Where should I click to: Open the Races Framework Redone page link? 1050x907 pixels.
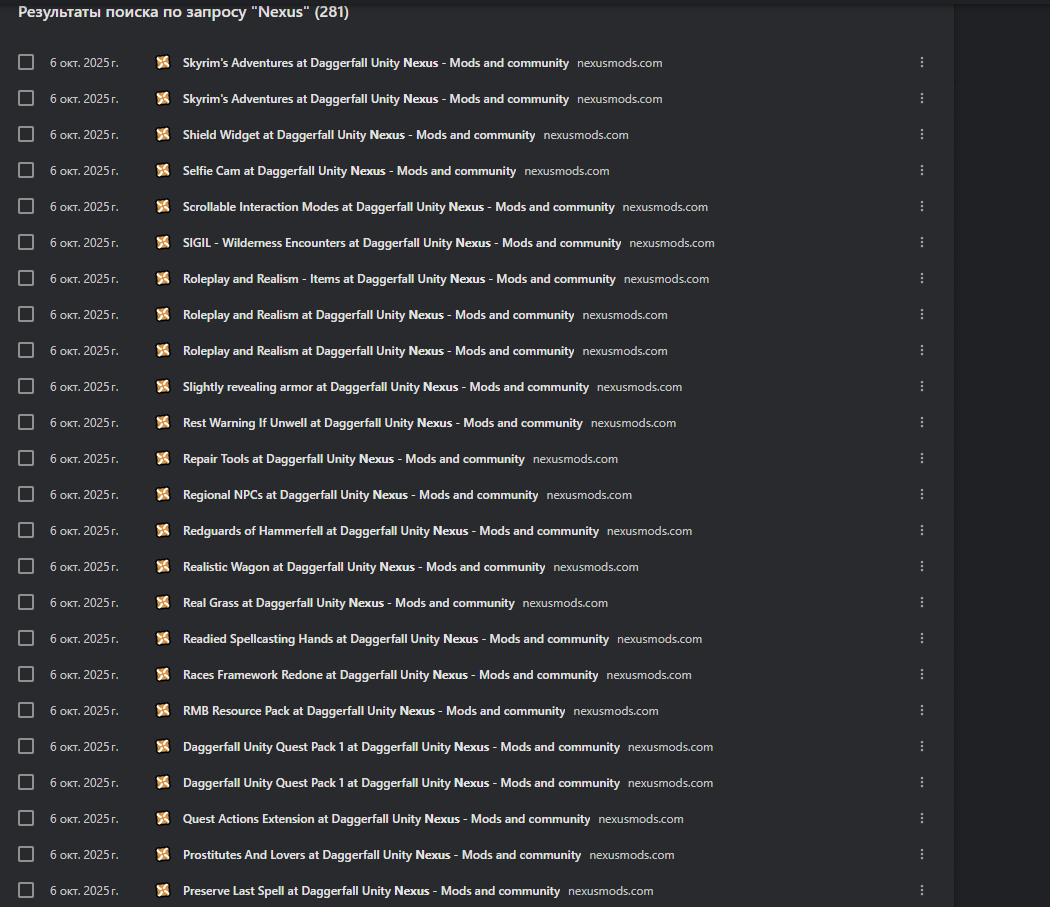coord(390,675)
